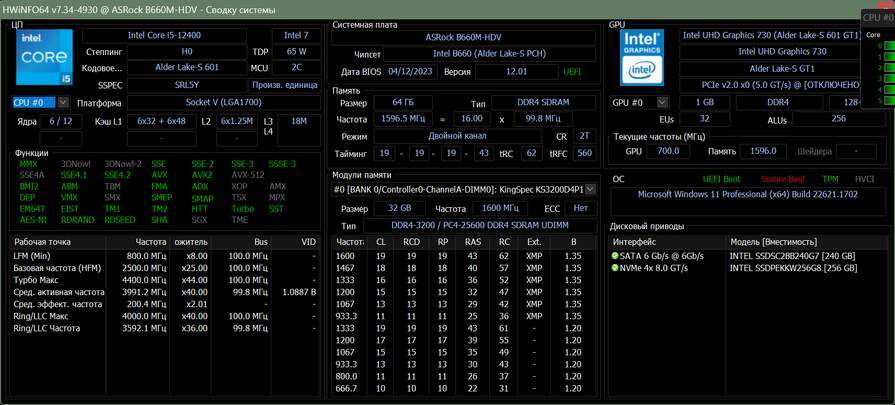This screenshot has height=405, width=895.
Task: Click the memory size 64 ГБ
Action: (x=403, y=103)
